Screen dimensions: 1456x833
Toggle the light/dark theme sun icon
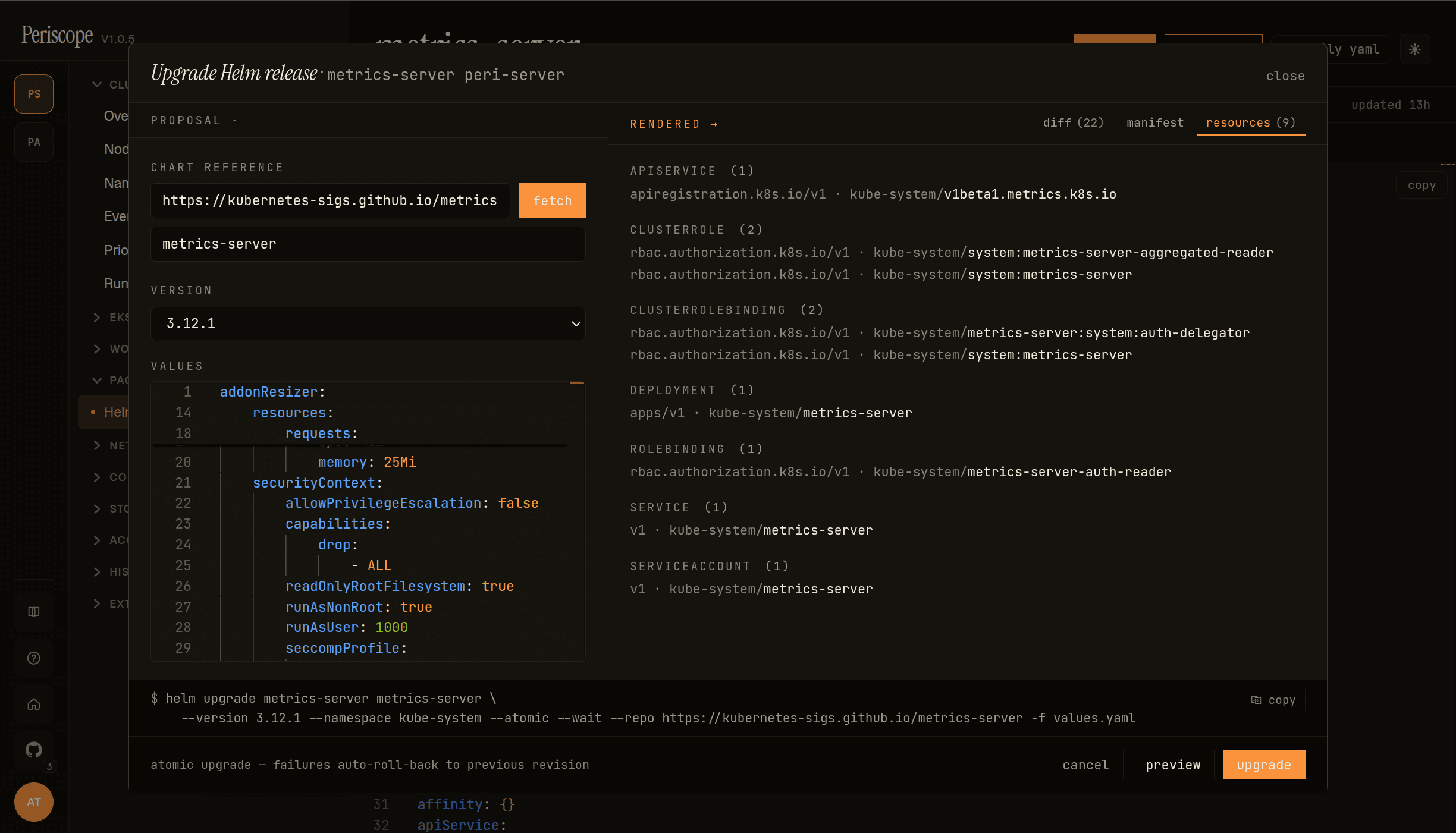1415,49
